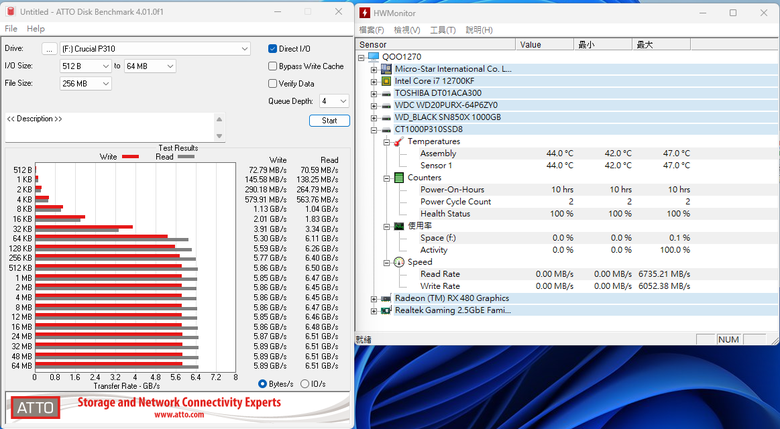Select the Bytes/s radio button

click(262, 384)
